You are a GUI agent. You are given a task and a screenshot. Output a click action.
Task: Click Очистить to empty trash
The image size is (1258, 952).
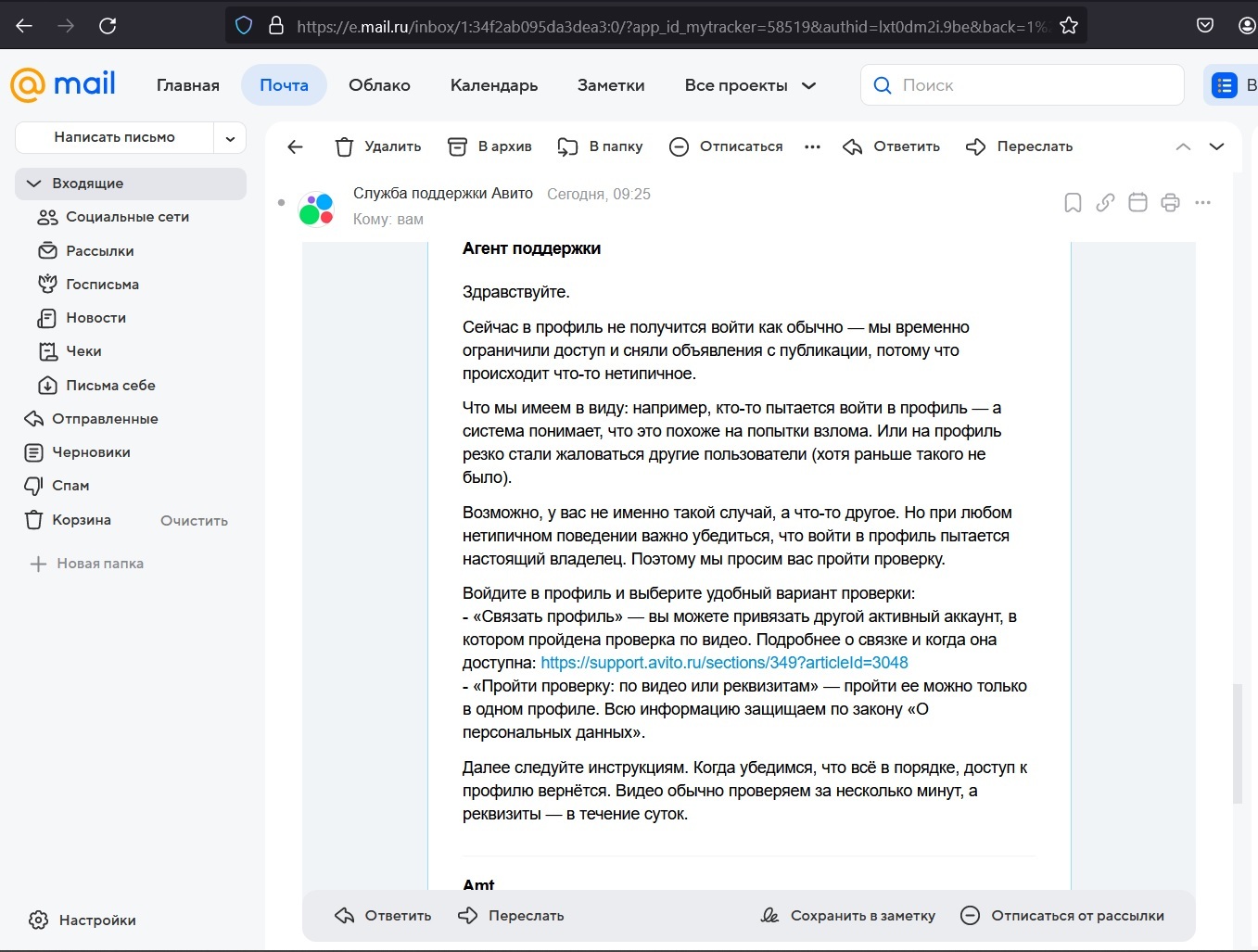(194, 521)
